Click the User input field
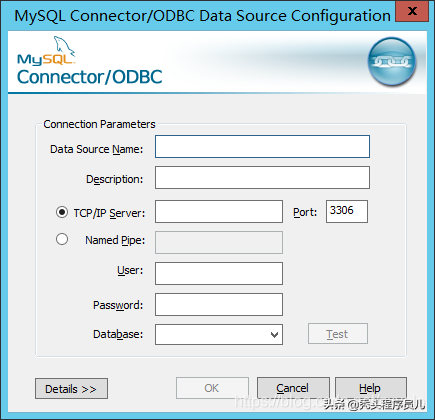The height and width of the screenshot is (420, 435). click(219, 273)
